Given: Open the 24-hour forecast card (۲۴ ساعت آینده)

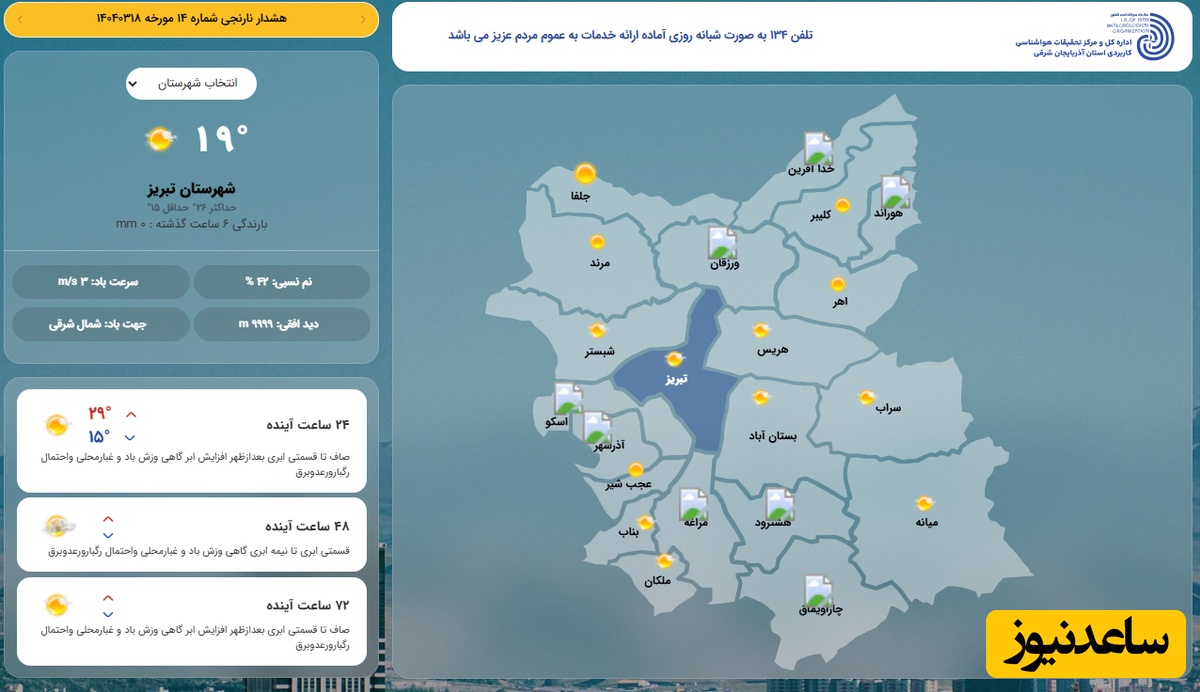Looking at the screenshot, I should [x=191, y=440].
